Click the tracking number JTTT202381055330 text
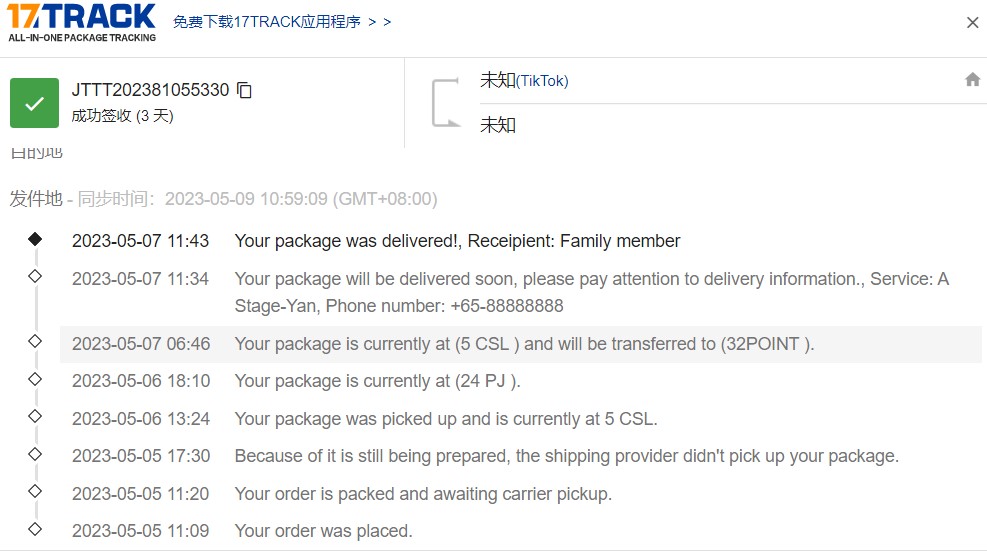 coord(150,90)
